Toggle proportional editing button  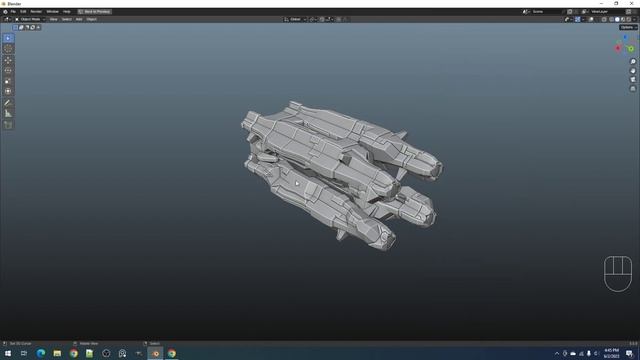coord(339,19)
